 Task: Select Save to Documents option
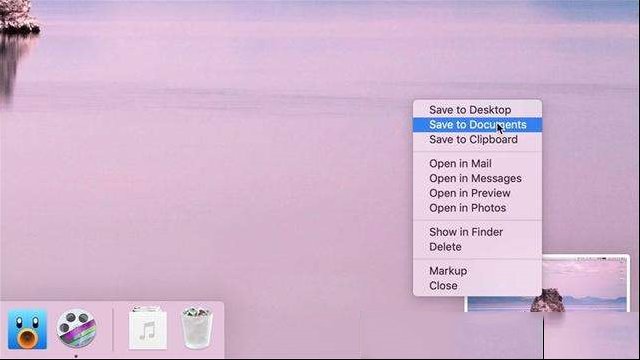pyautogui.click(x=477, y=124)
